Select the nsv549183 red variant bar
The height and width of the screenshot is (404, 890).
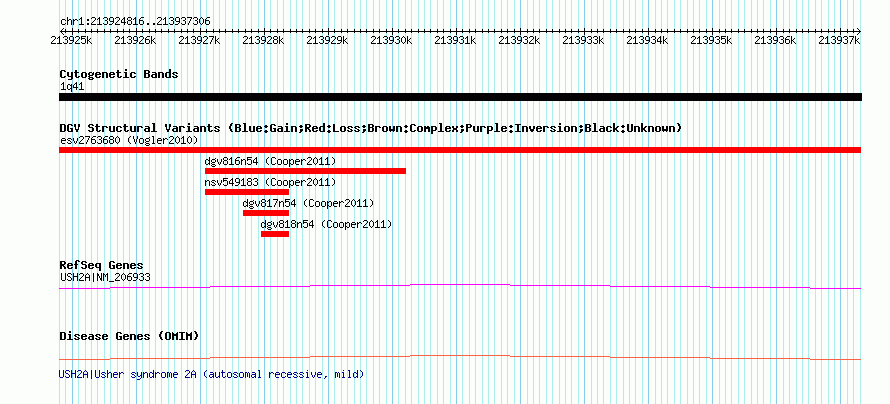247,192
